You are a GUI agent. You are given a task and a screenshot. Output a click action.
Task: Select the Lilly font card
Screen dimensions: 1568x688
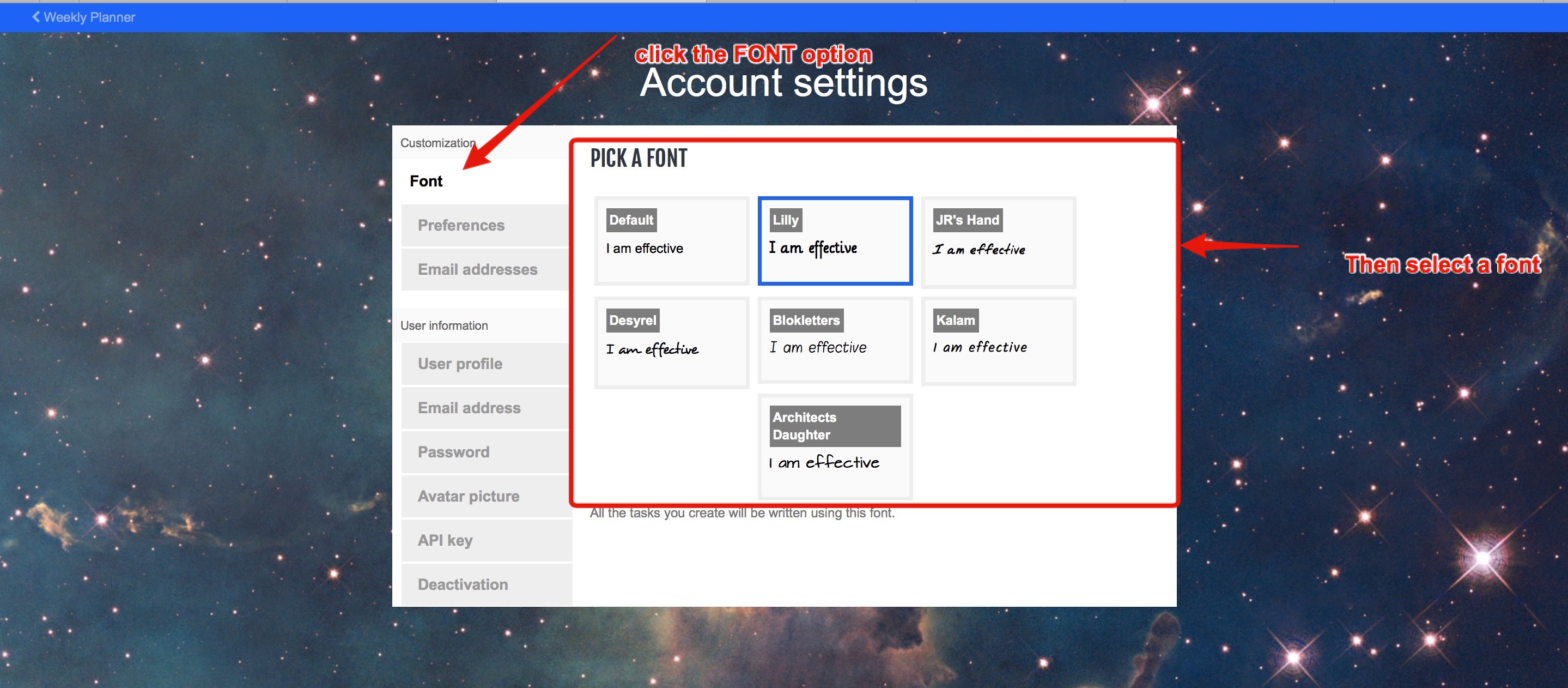coord(835,240)
